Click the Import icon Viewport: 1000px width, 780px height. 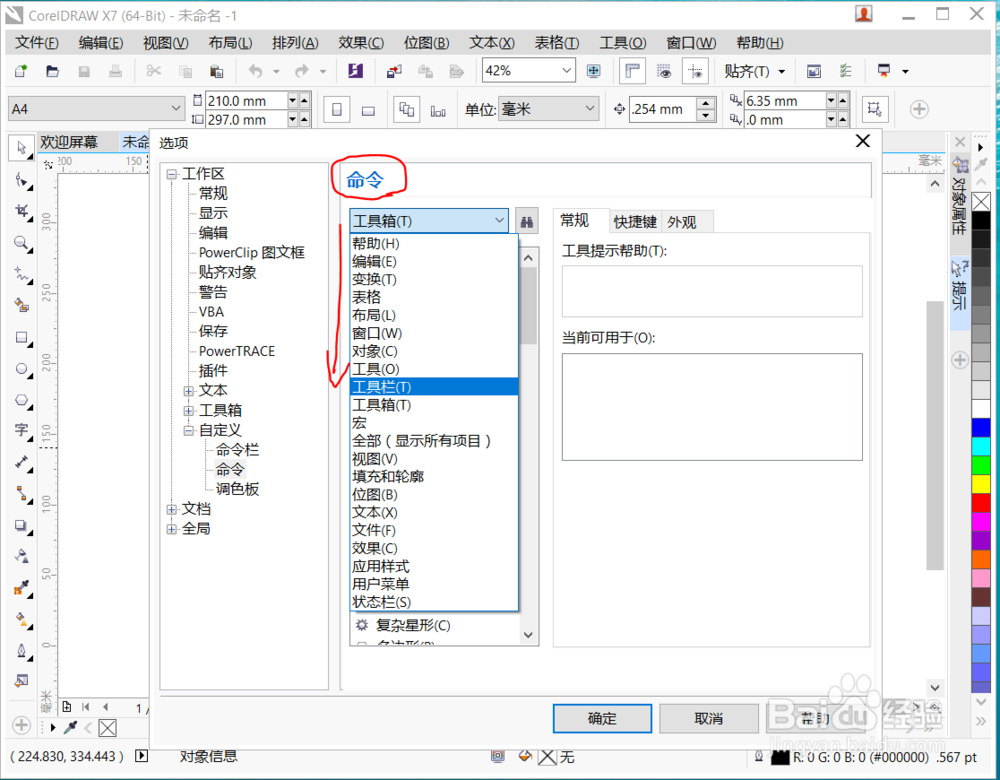(394, 71)
